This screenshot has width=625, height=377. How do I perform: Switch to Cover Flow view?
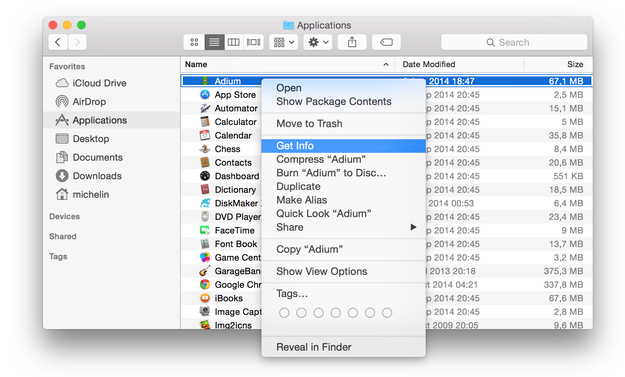[x=254, y=42]
